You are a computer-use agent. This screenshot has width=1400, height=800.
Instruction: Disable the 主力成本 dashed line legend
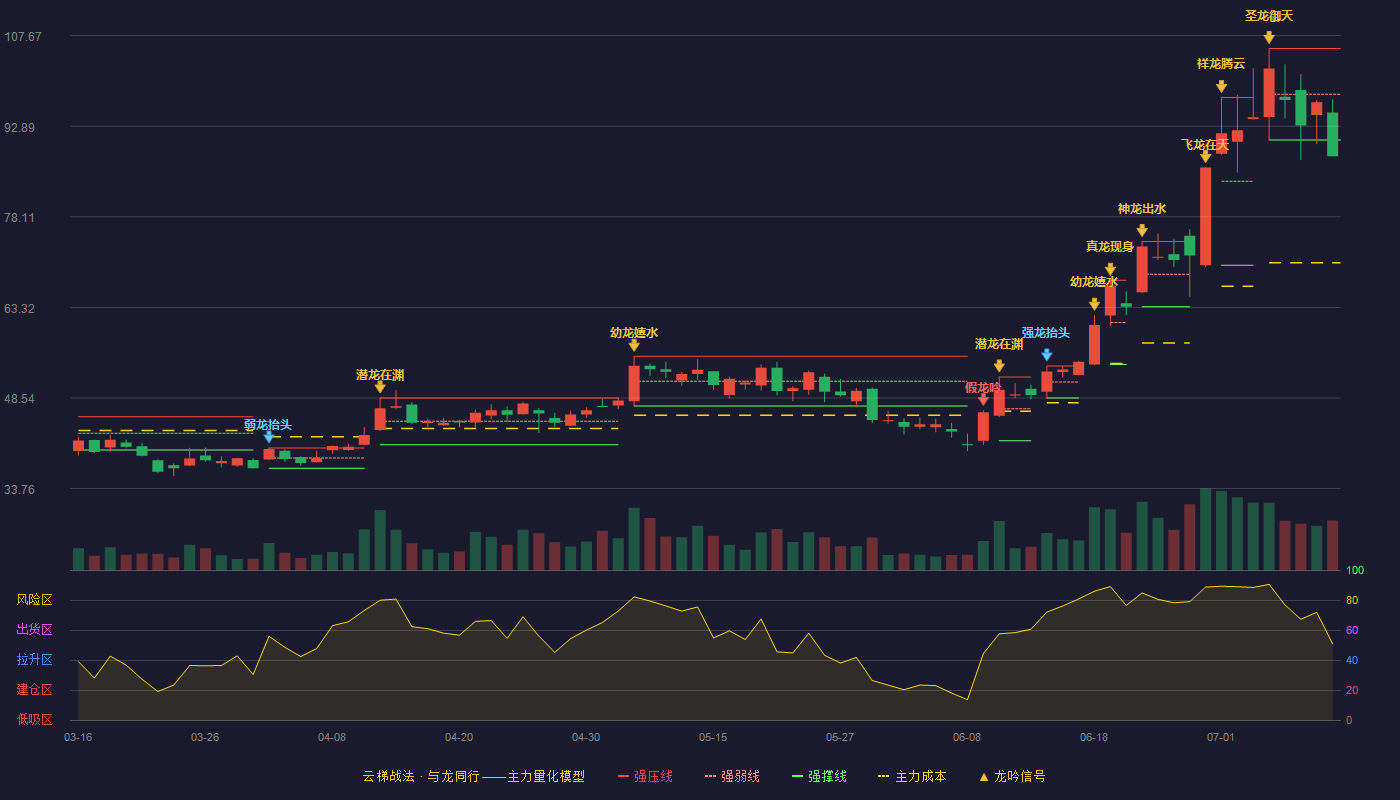point(912,776)
